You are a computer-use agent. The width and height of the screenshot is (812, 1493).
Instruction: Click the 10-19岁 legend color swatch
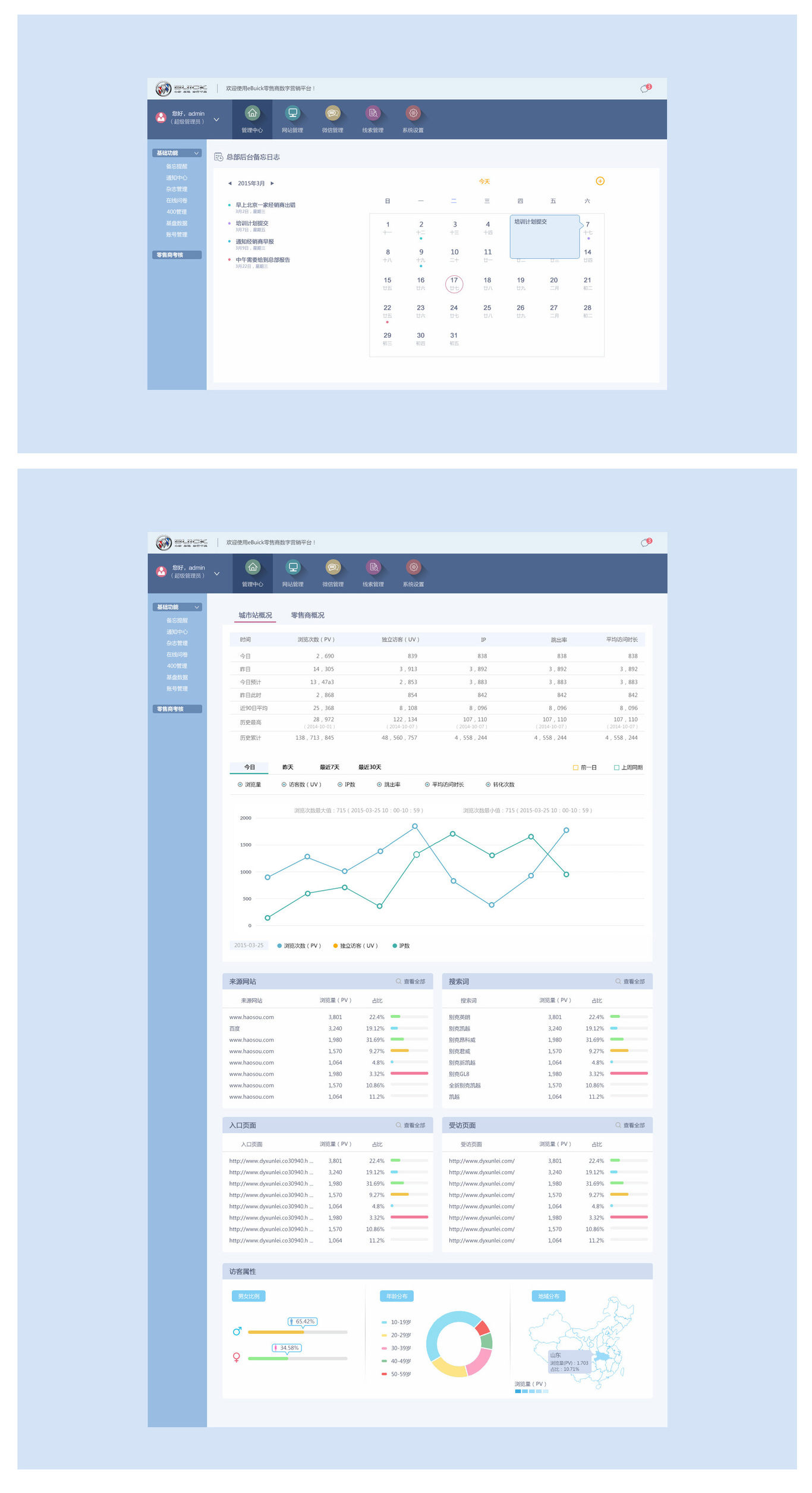click(x=384, y=1322)
